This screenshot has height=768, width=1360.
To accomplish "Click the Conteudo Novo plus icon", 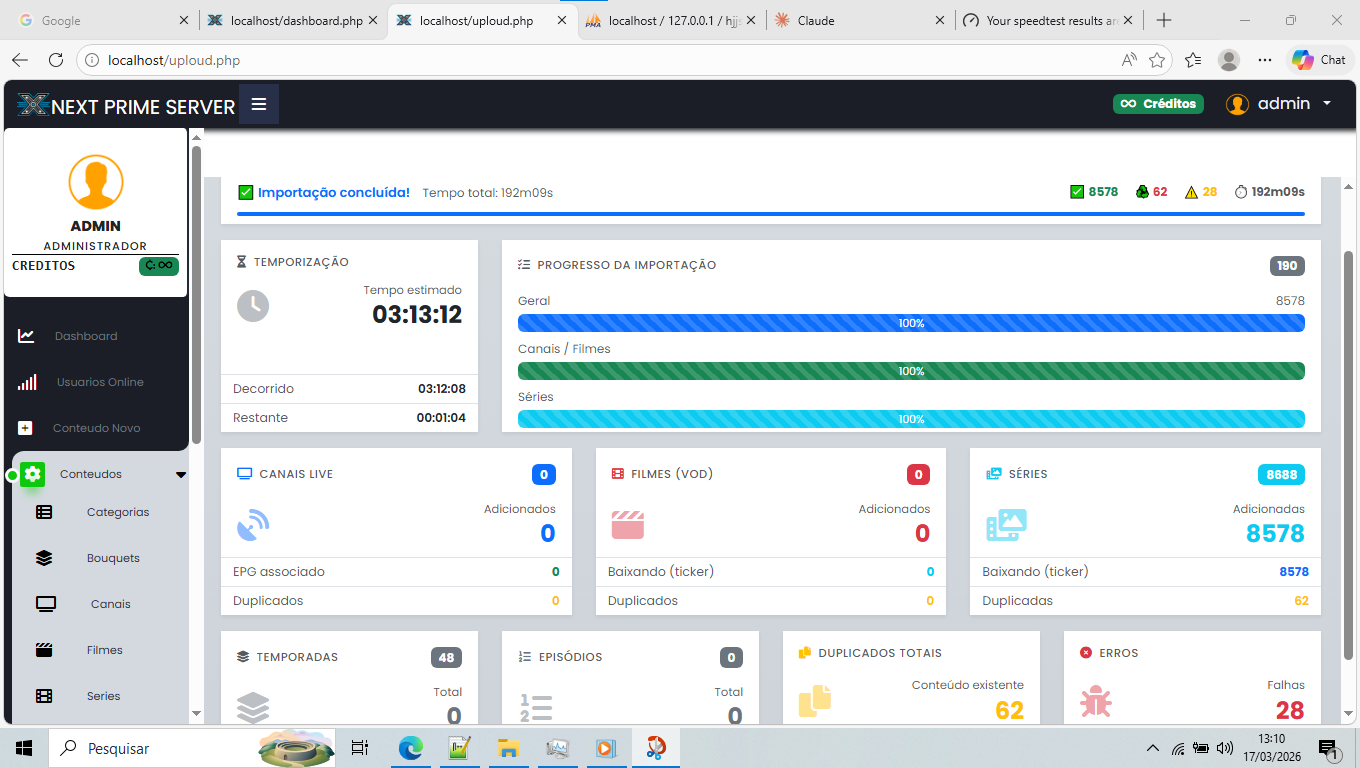I will [26, 428].
